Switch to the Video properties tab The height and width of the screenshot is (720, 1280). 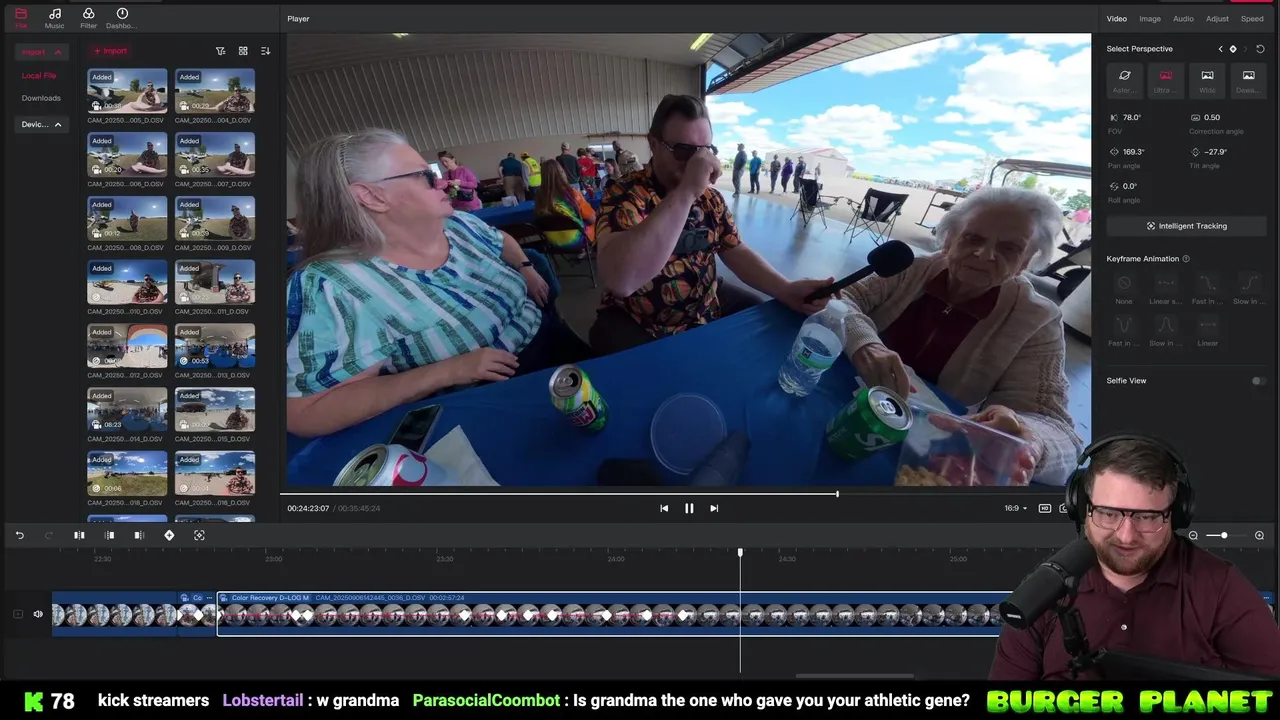pos(1116,19)
